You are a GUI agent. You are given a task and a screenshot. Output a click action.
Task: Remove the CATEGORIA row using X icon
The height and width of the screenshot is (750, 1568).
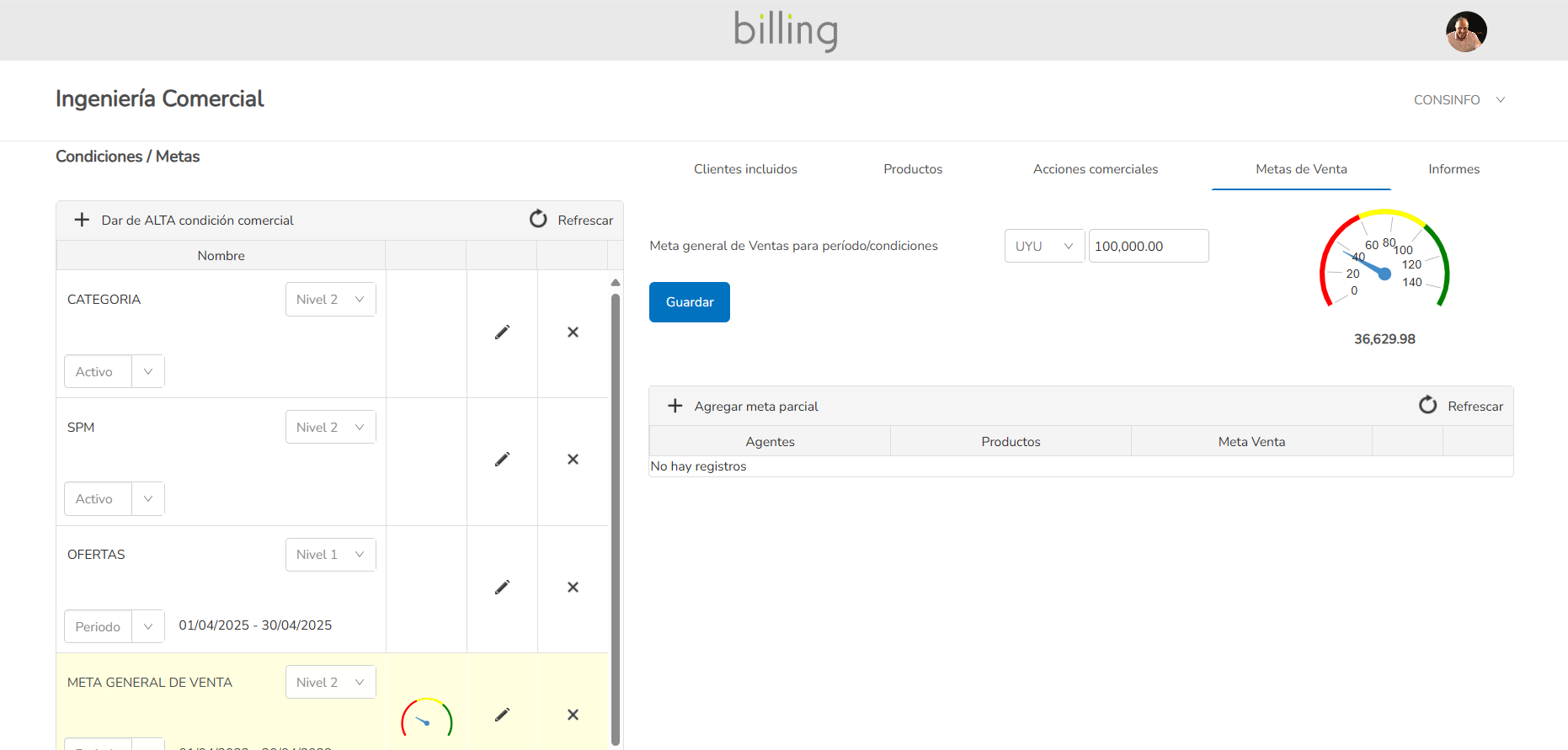point(573,332)
